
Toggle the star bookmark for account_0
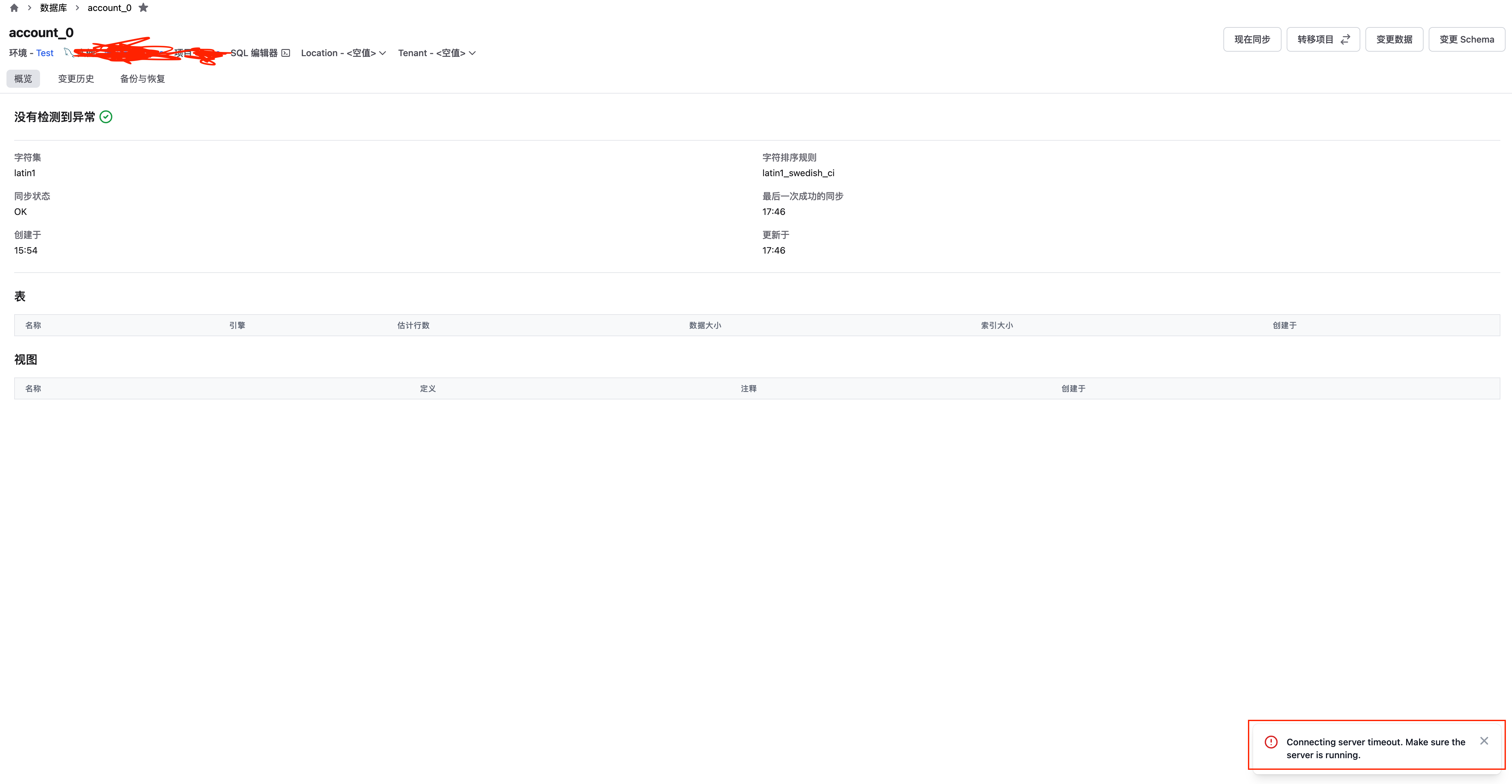coord(143,8)
